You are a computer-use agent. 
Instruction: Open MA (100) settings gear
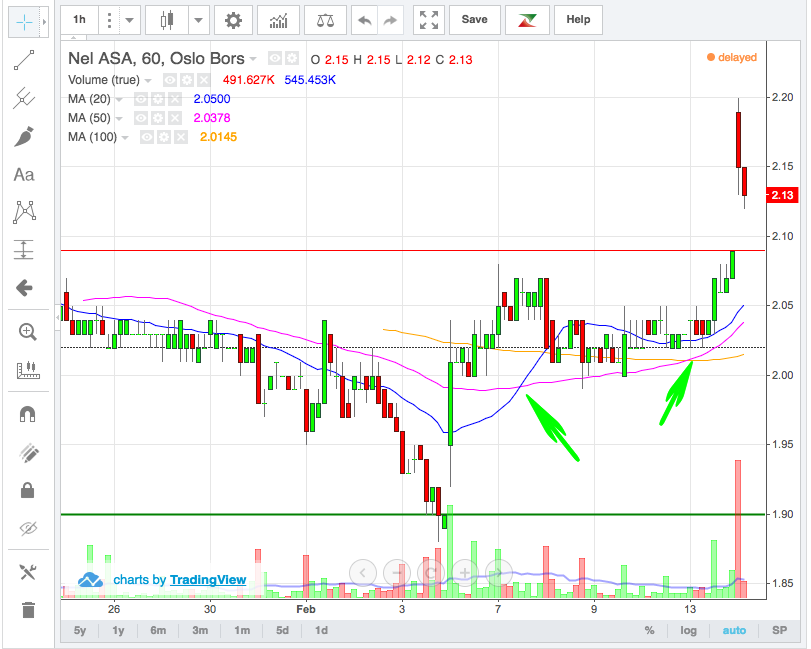[164, 138]
